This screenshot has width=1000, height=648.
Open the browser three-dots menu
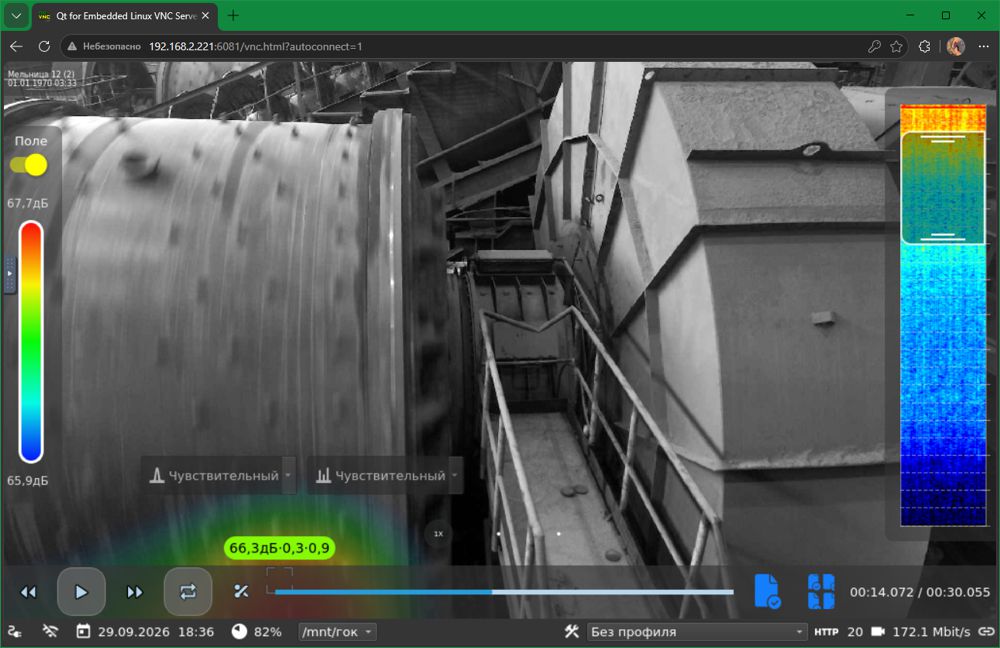983,47
